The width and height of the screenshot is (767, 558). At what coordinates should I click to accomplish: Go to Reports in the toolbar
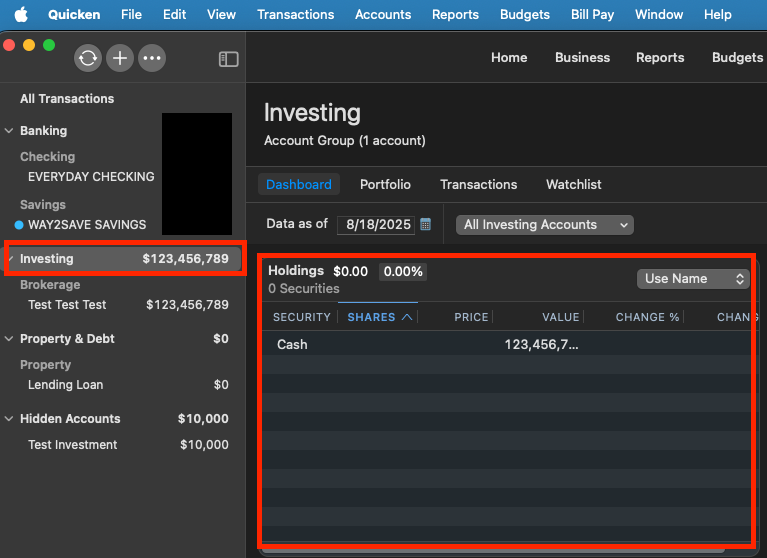click(660, 58)
